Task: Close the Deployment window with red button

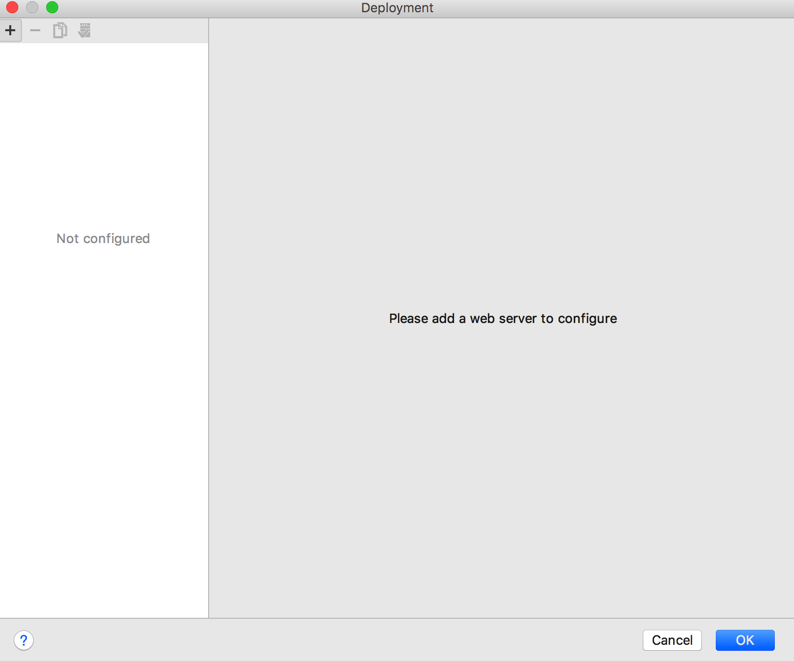Action: (x=12, y=8)
